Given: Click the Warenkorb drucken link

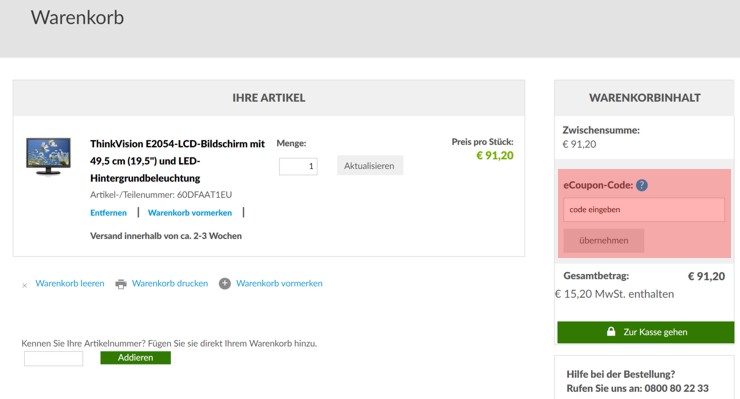Looking at the screenshot, I should pos(170,283).
